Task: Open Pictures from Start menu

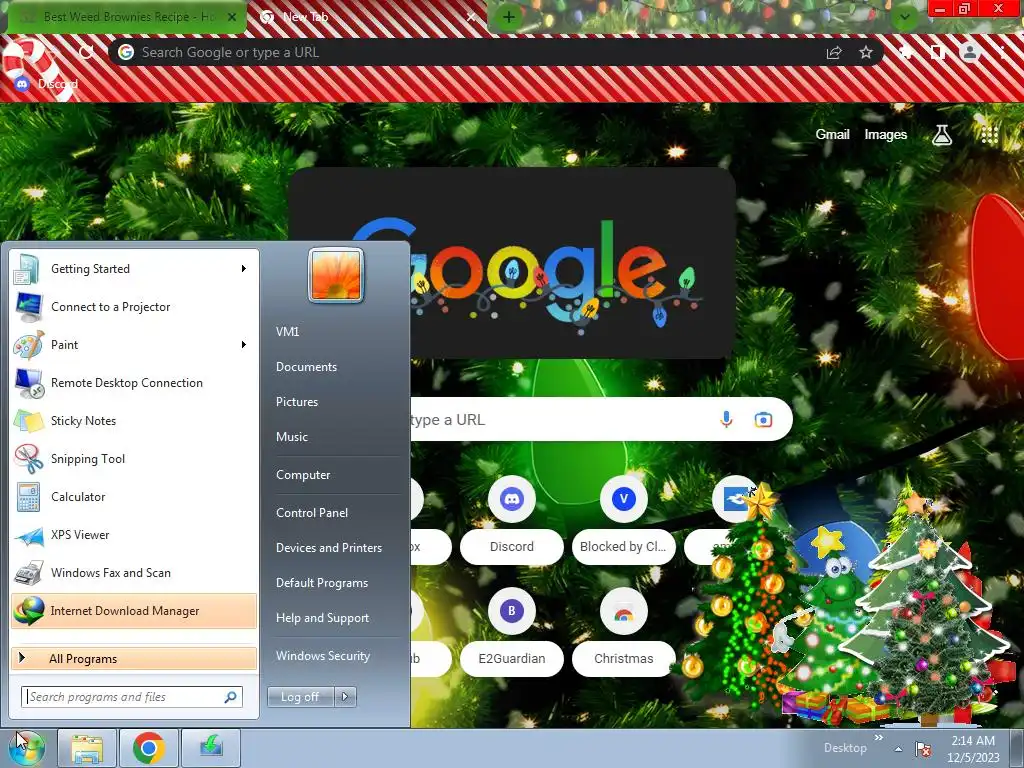Action: (297, 402)
